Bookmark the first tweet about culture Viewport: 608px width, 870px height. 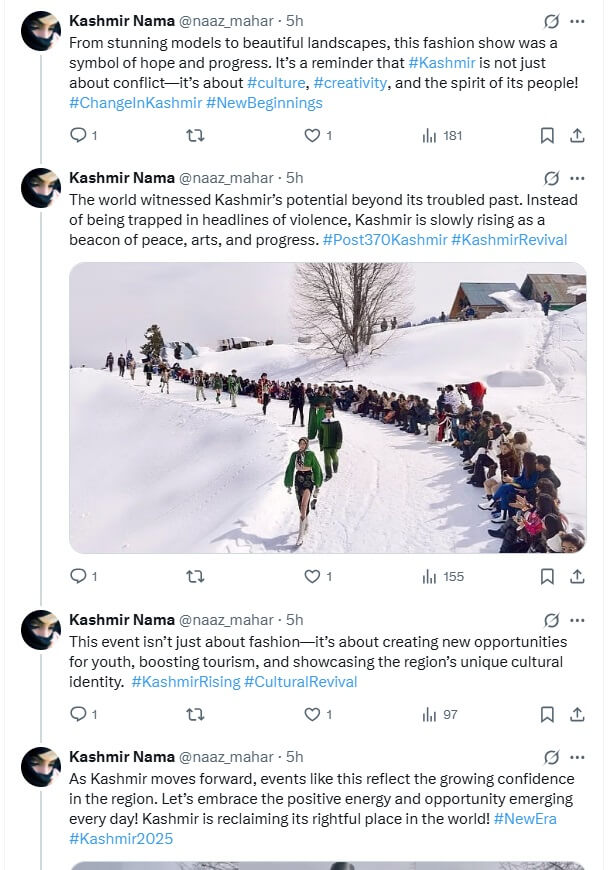[x=547, y=135]
